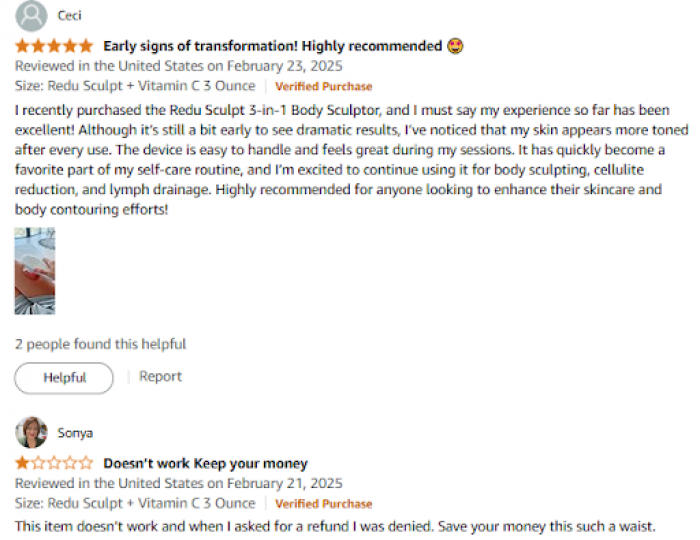Click the heart-eyes emoji in review title
Viewport: 700px width, 540px height.
(455, 46)
